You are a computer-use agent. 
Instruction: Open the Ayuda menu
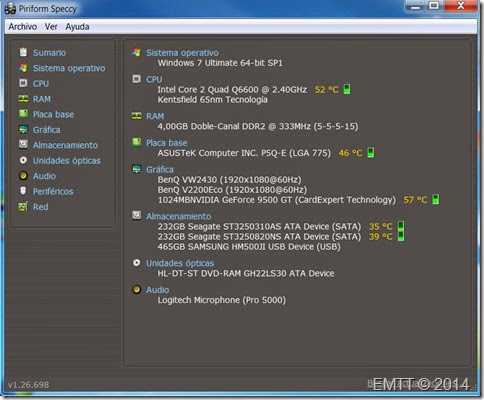(x=77, y=27)
